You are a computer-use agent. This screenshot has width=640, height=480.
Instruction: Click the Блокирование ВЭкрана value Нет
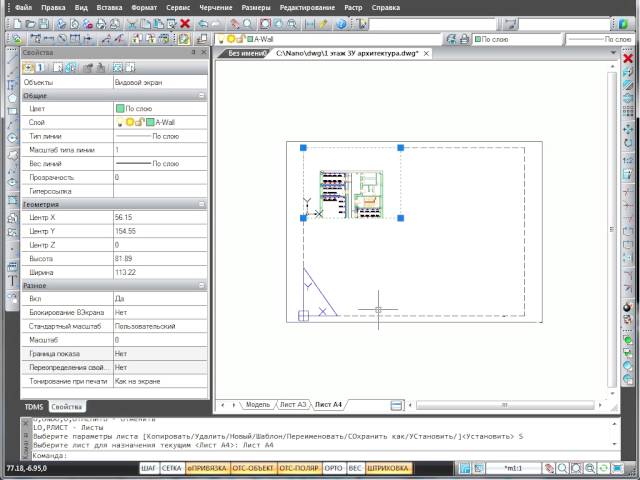pyautogui.click(x=160, y=313)
